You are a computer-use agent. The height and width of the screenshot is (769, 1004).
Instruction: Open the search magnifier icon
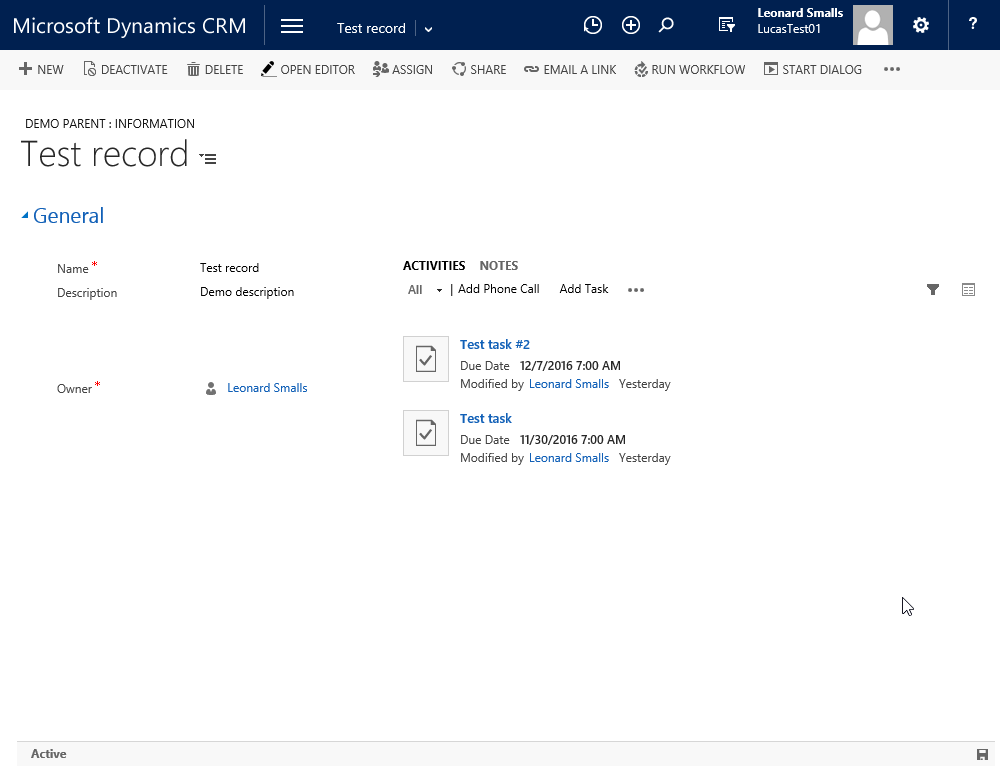point(666,25)
